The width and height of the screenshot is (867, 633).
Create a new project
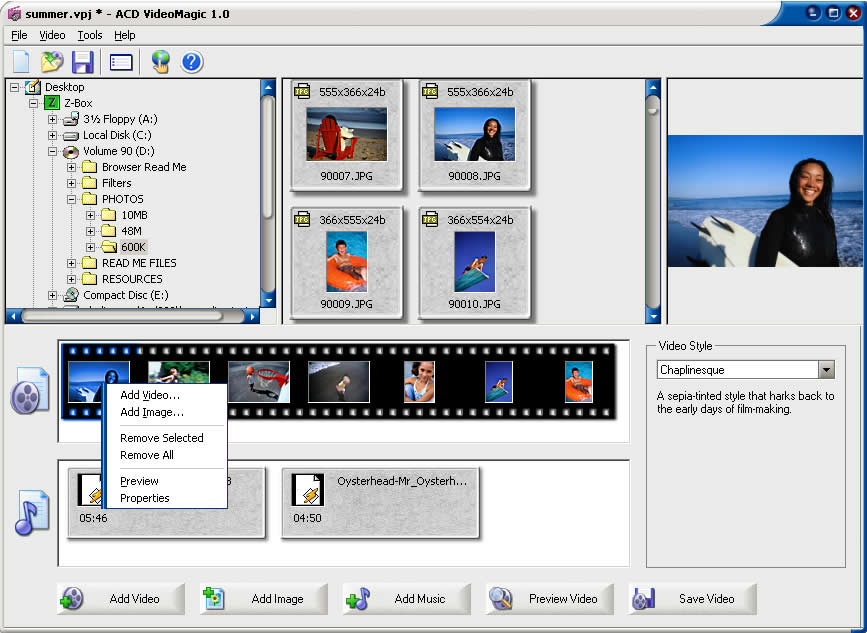[20, 61]
